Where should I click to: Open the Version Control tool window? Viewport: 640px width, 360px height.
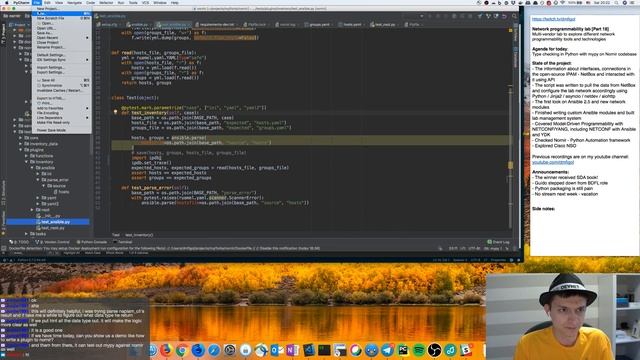click(x=52, y=242)
